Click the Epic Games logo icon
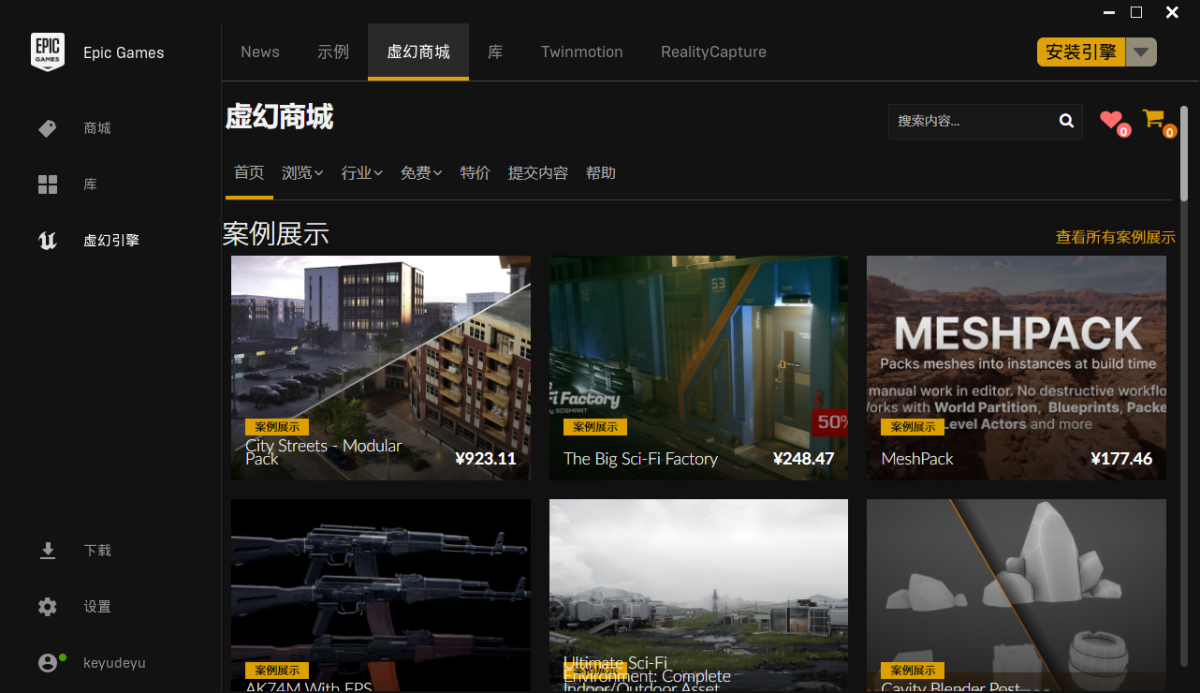1200x693 pixels. click(47, 52)
